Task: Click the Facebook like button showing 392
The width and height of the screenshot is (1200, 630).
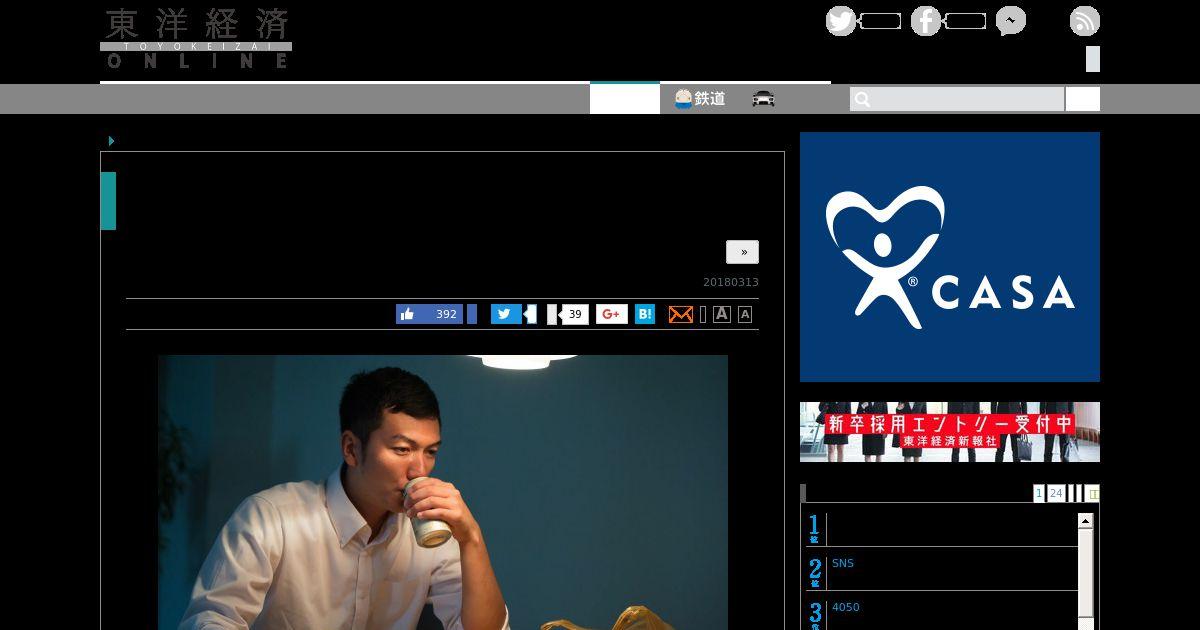Action: point(429,314)
